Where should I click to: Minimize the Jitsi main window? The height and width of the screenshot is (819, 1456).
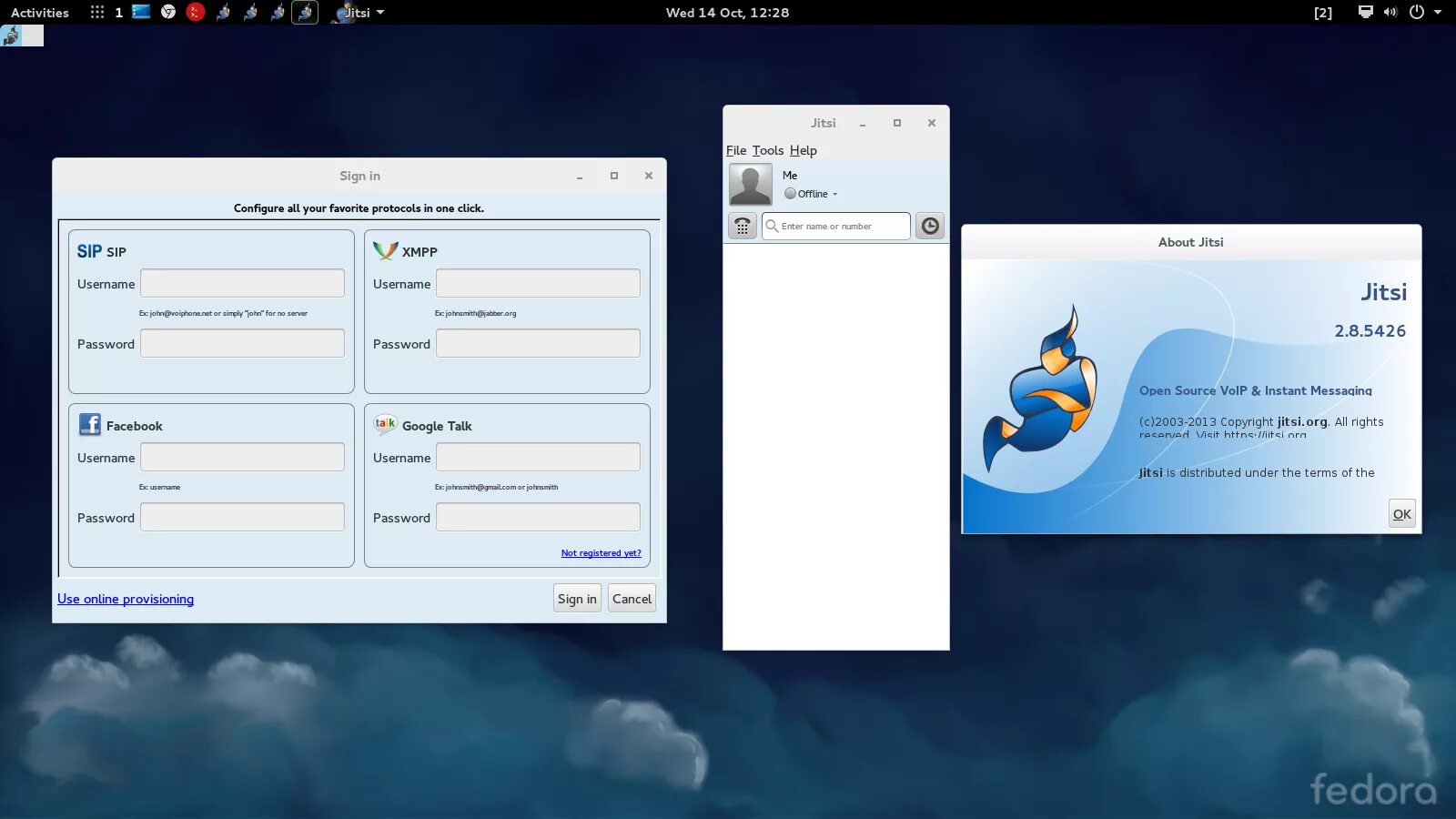click(863, 124)
